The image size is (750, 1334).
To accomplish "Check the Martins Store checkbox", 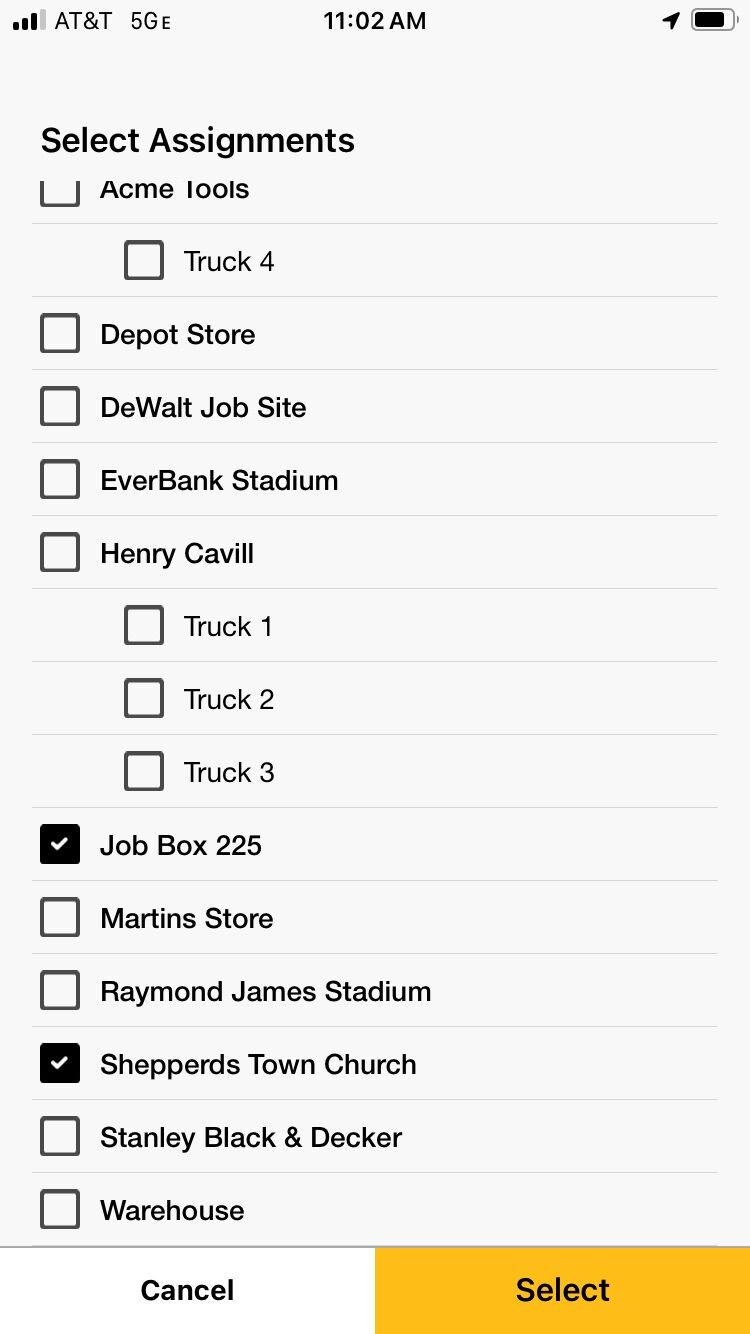I will pos(60,918).
